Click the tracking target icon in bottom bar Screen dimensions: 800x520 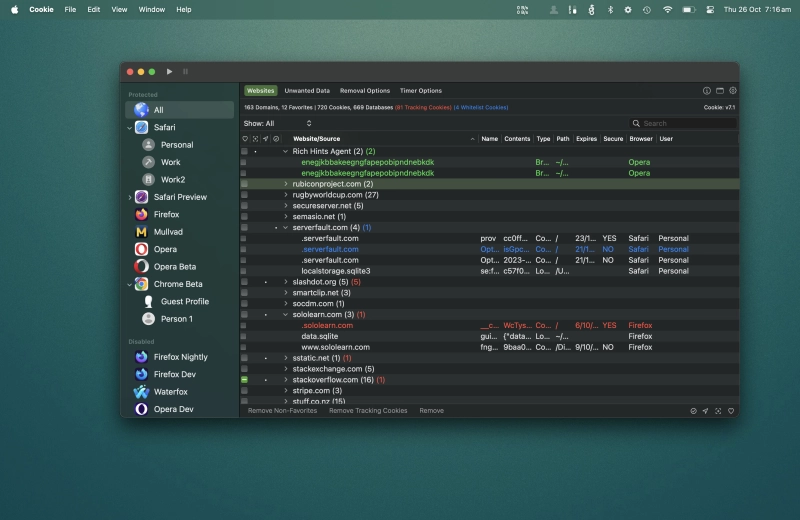[x=718, y=411]
